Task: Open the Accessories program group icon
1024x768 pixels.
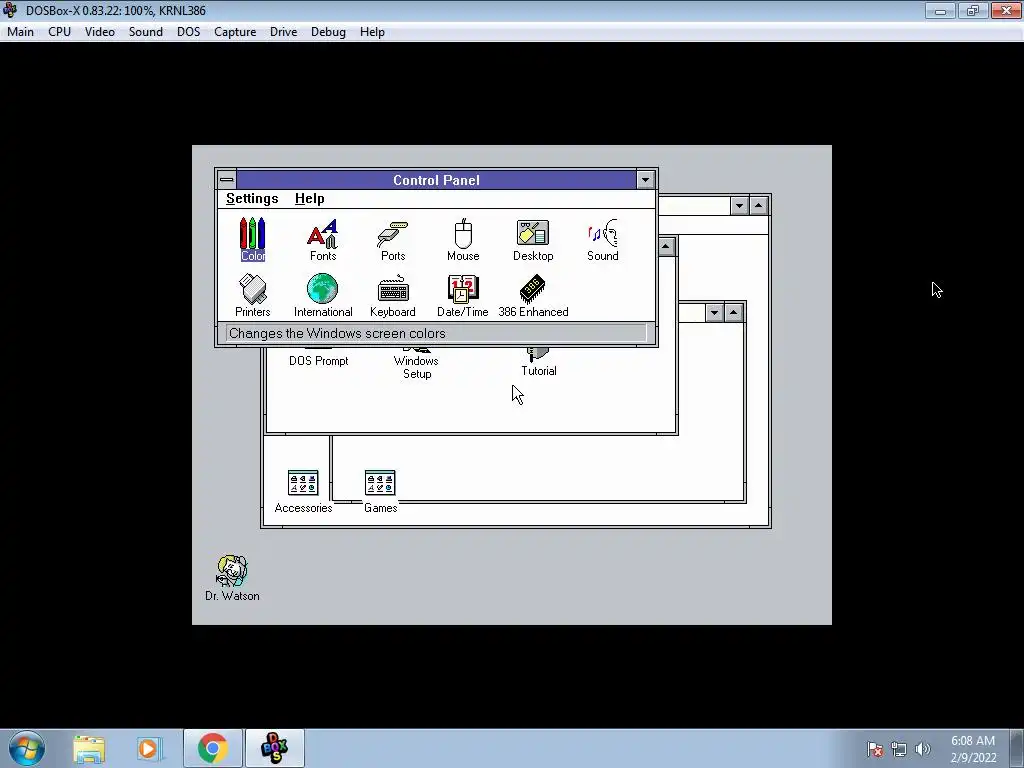Action: (303, 492)
